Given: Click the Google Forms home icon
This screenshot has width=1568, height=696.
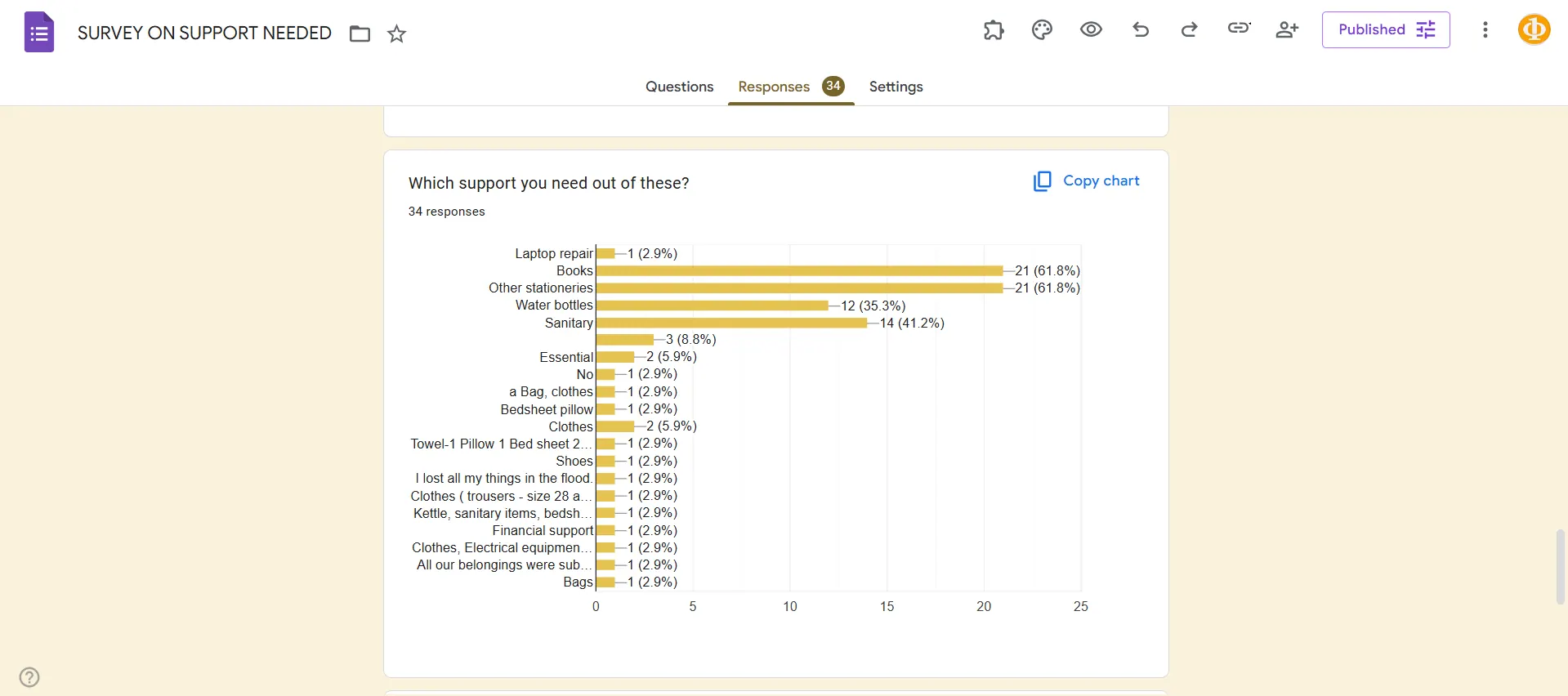Looking at the screenshot, I should coord(39,33).
